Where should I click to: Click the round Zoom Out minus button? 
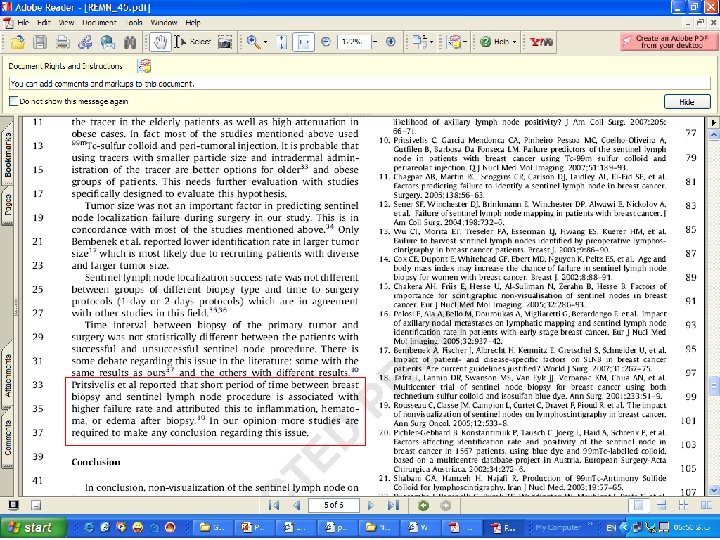(x=326, y=42)
